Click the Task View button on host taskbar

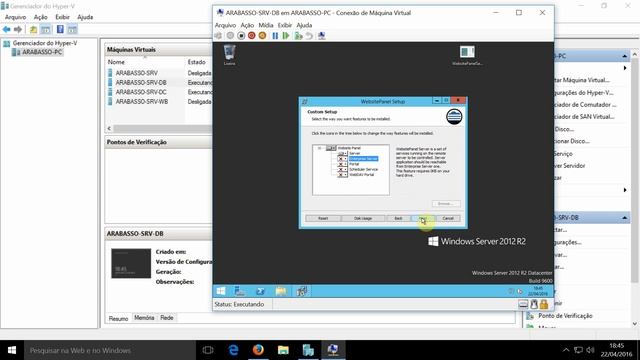click(208, 350)
